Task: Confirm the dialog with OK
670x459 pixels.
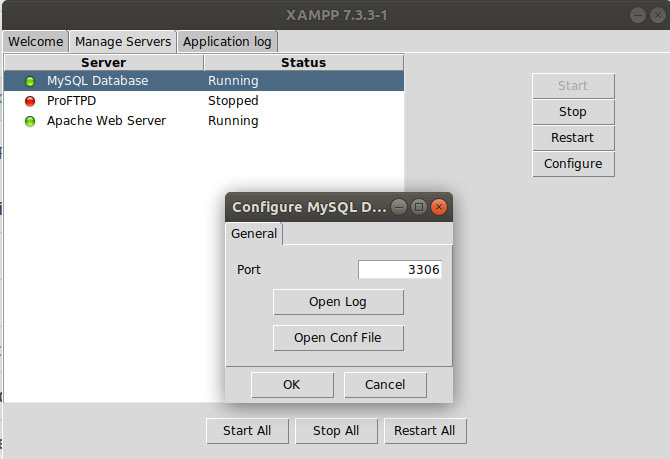Action: tap(292, 385)
